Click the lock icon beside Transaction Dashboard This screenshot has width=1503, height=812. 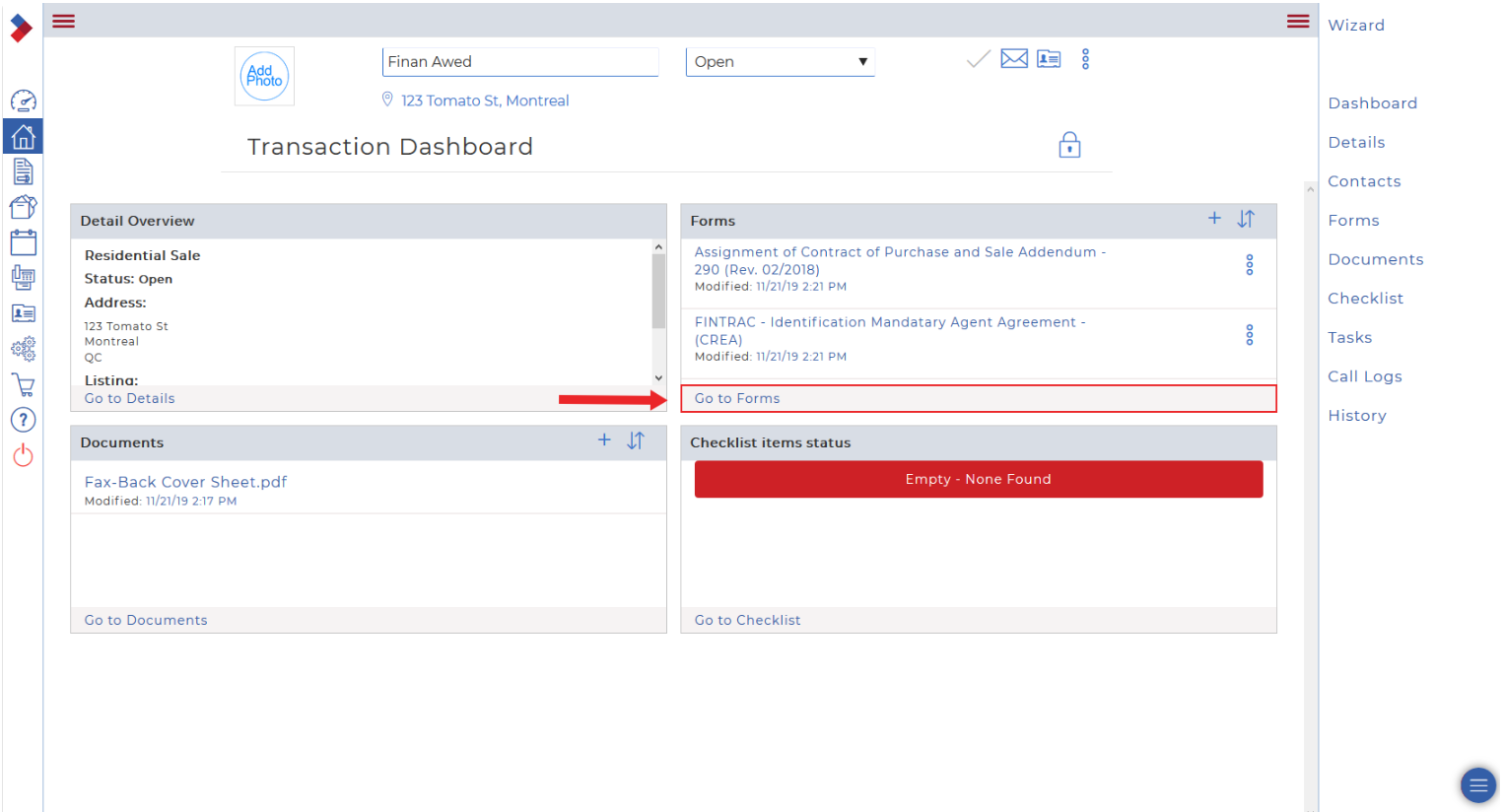[x=1069, y=146]
